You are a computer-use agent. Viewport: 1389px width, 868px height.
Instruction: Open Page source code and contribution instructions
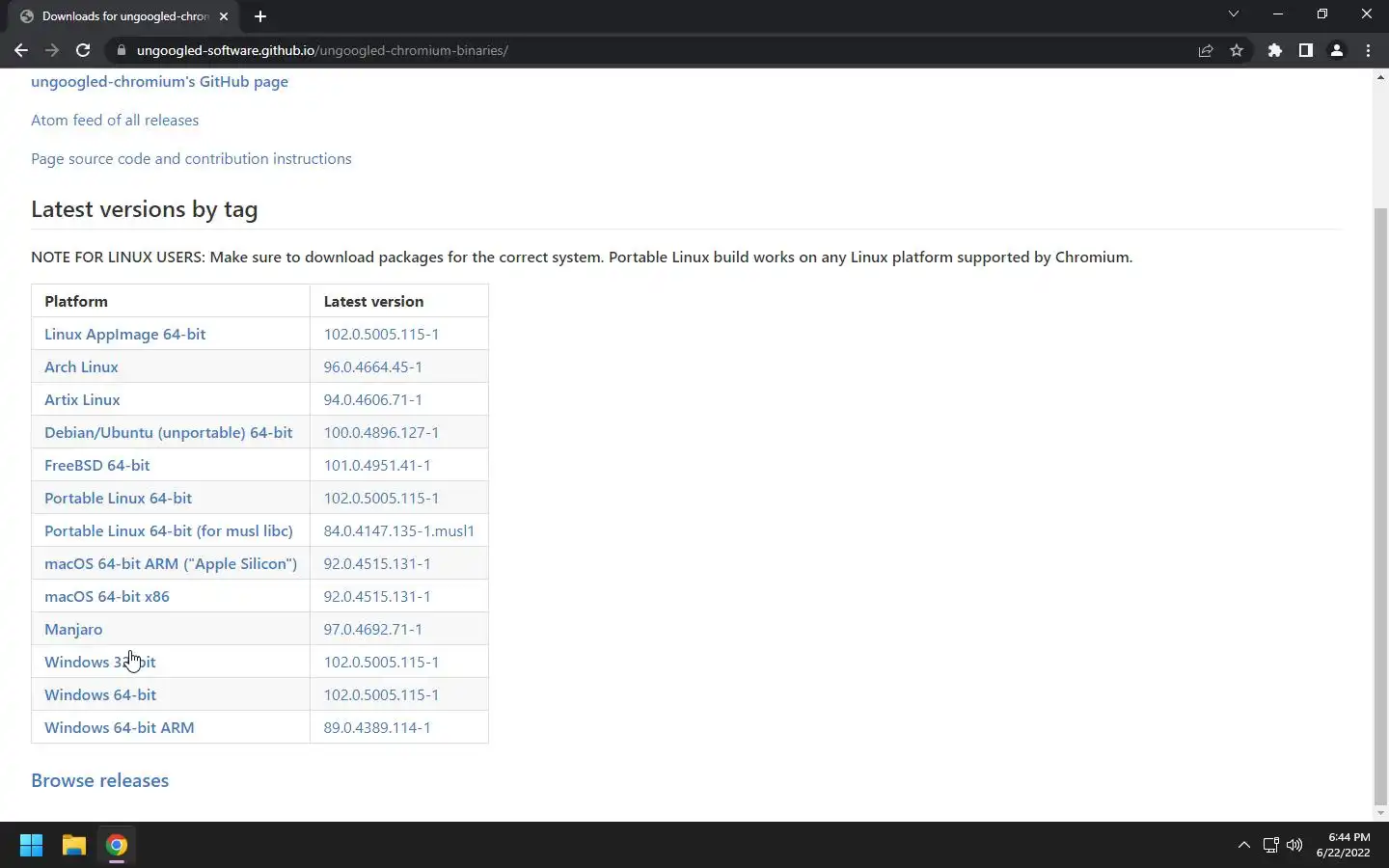191,159
